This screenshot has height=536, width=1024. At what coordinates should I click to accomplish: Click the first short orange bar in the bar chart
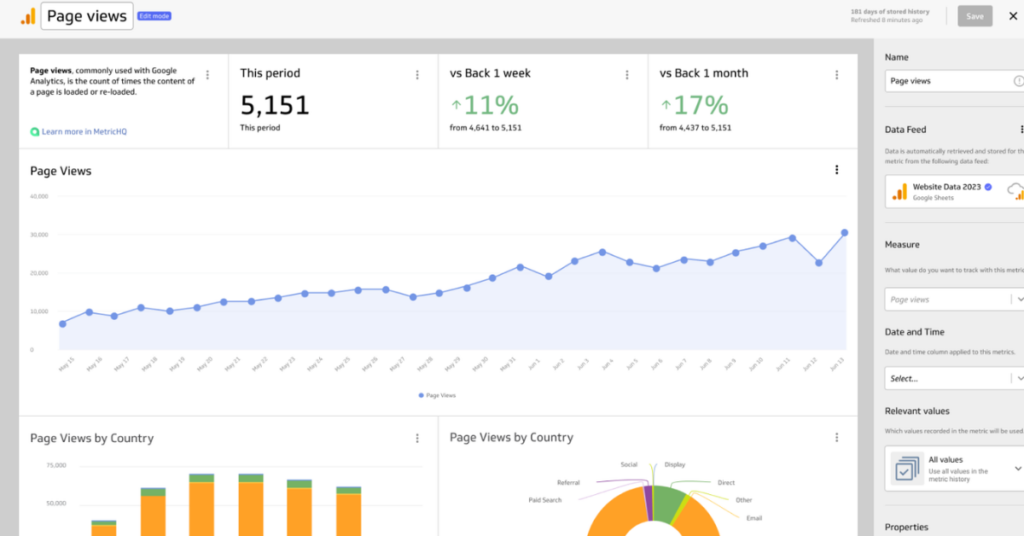pyautogui.click(x=104, y=529)
